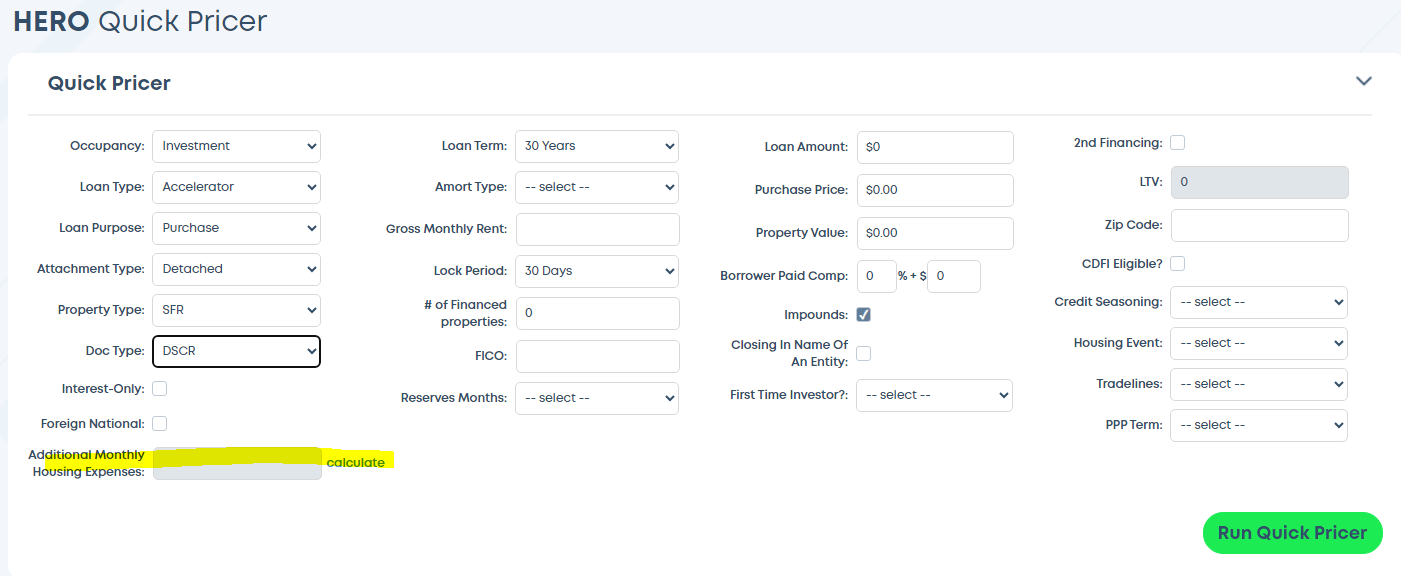Screen dimensions: 1401x576
Task: Click the Purchase Price field
Action: pos(935,190)
